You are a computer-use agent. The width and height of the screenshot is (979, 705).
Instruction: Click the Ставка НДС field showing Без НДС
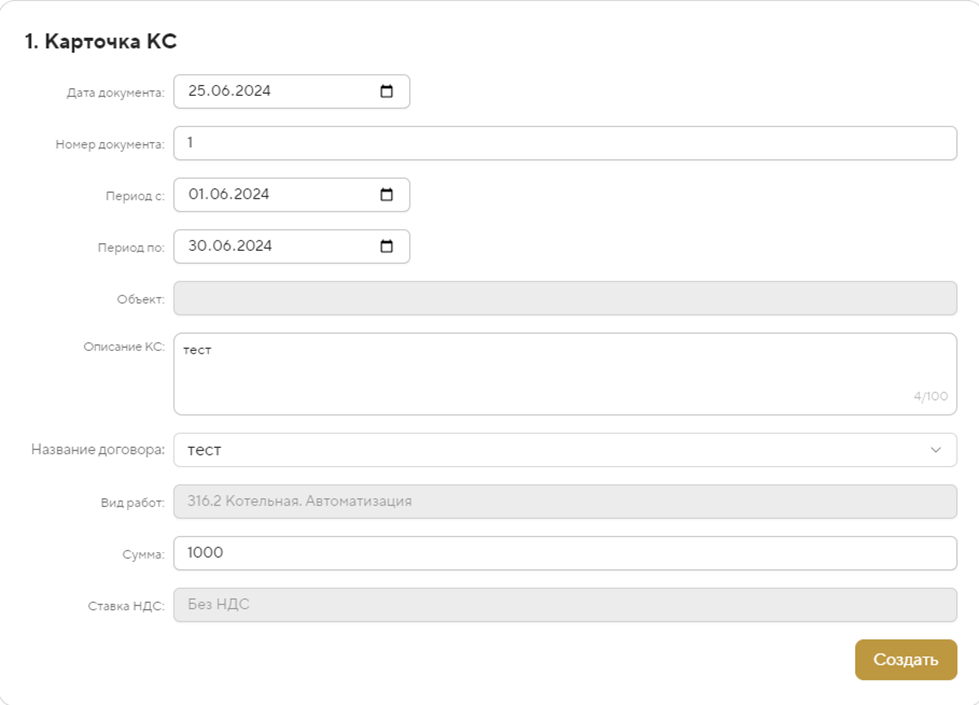(565, 604)
